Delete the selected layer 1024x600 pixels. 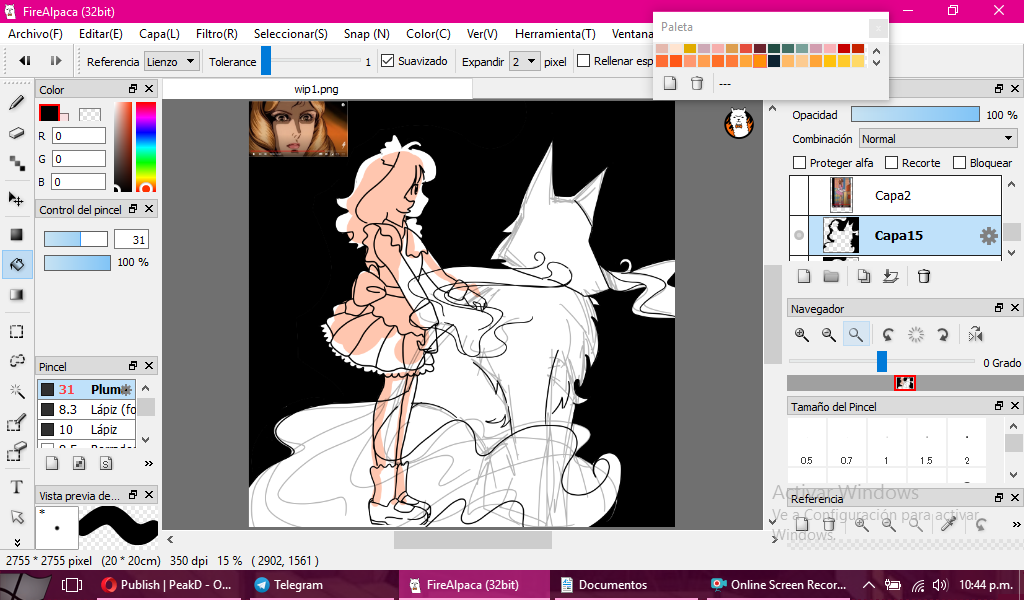pyautogui.click(x=923, y=276)
